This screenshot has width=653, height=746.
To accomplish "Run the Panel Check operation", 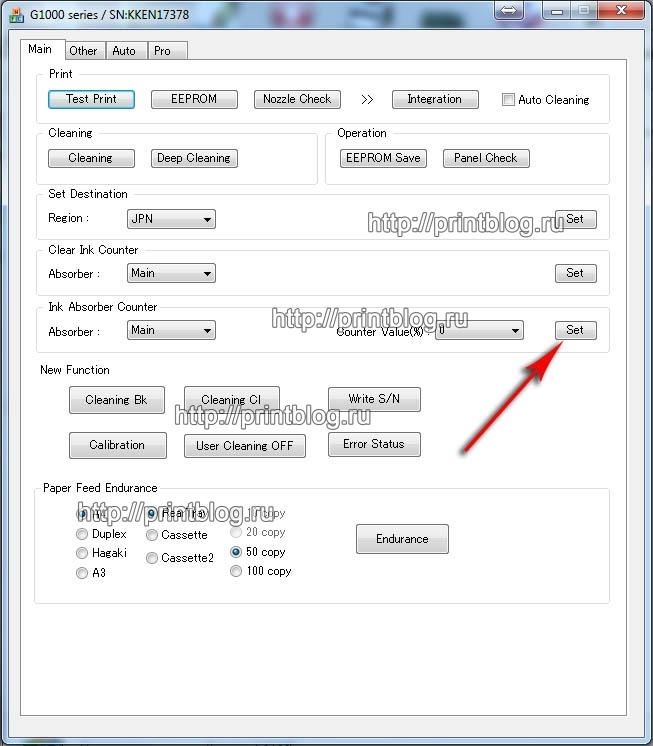I will (x=486, y=158).
